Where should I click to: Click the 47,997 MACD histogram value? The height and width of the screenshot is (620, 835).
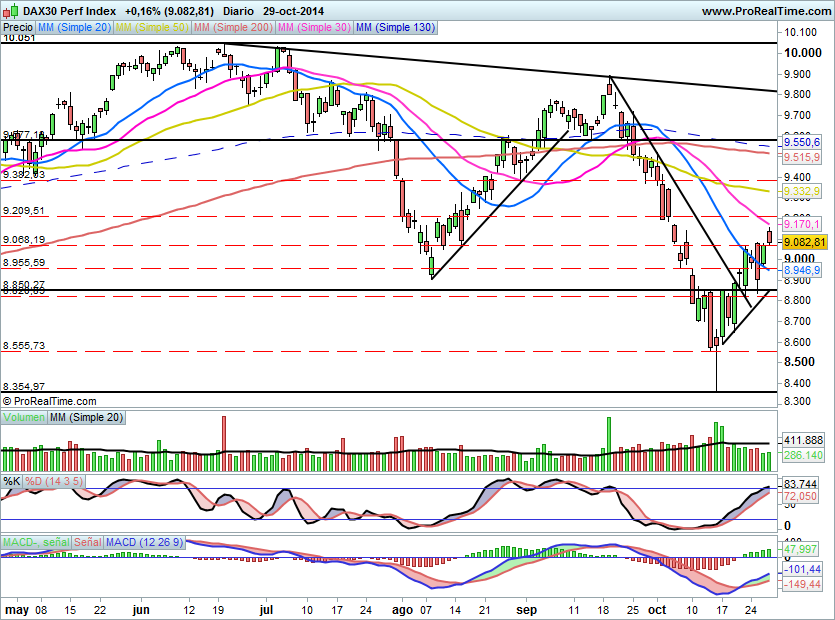(x=800, y=549)
